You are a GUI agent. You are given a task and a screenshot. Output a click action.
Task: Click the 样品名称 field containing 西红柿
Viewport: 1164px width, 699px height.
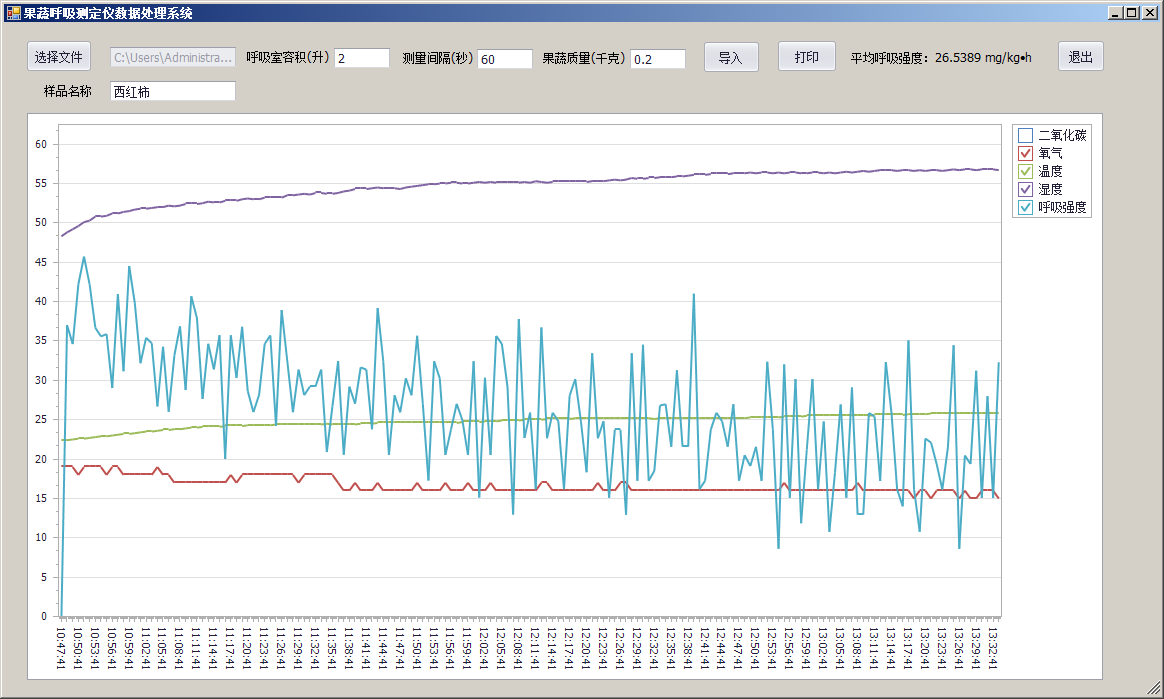click(x=172, y=92)
